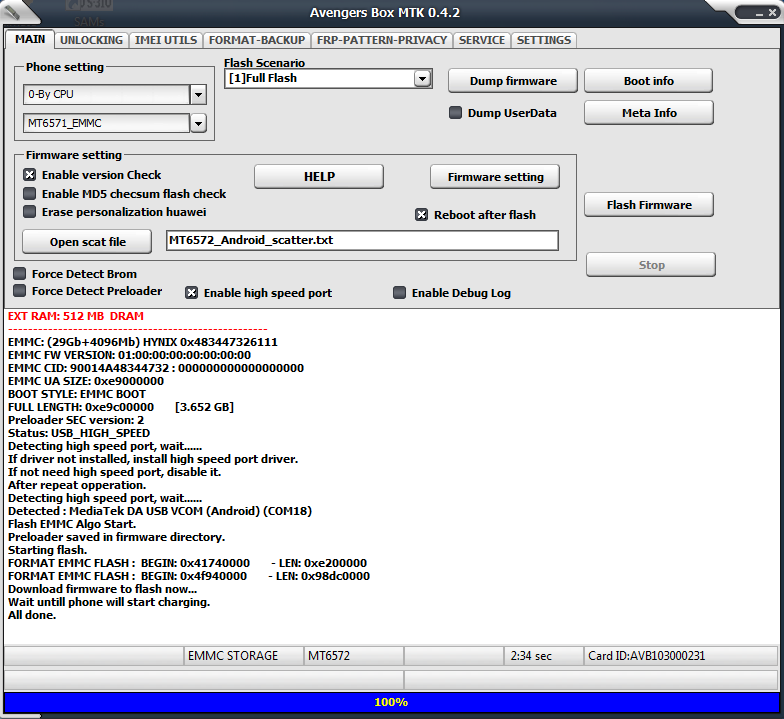Open the Flash Scenario dropdown arrow
The height and width of the screenshot is (719, 784).
(422, 78)
